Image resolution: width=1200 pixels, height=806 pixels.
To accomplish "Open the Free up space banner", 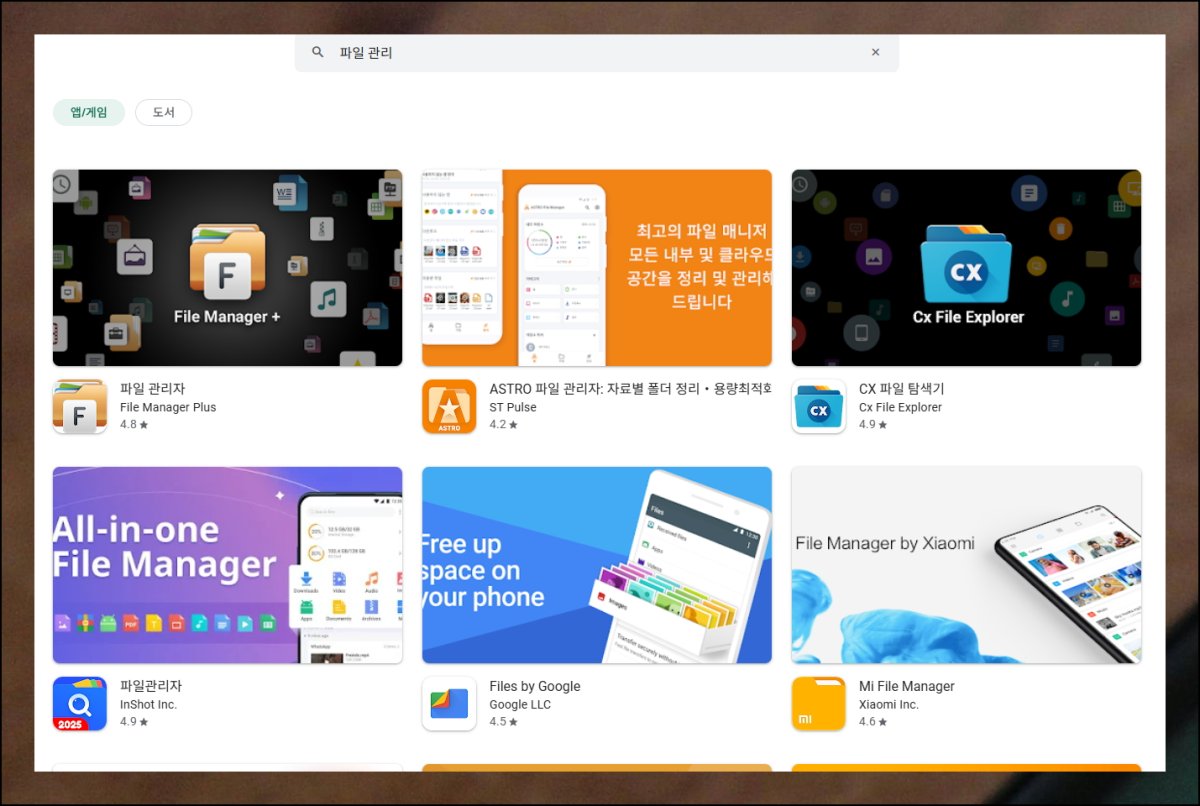I will 597,565.
